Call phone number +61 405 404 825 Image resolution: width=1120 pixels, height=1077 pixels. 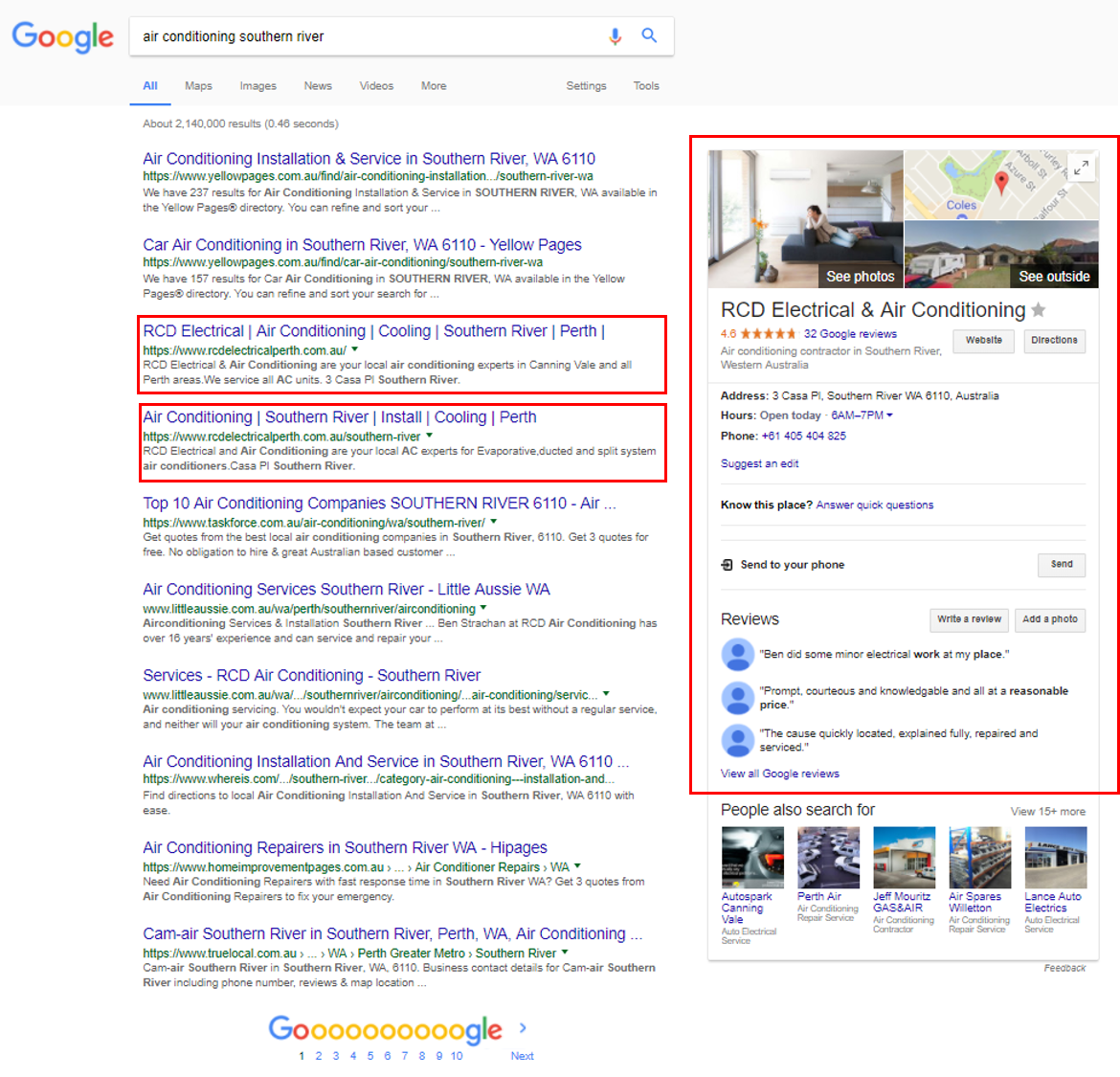pos(803,437)
